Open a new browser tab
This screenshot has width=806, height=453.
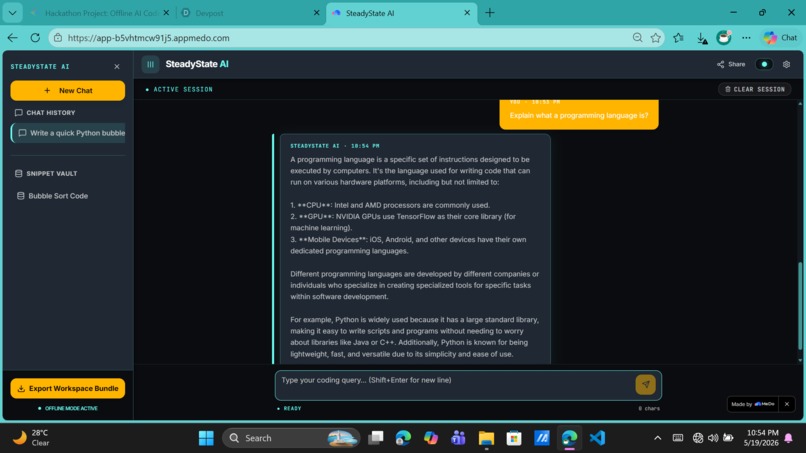(x=489, y=13)
